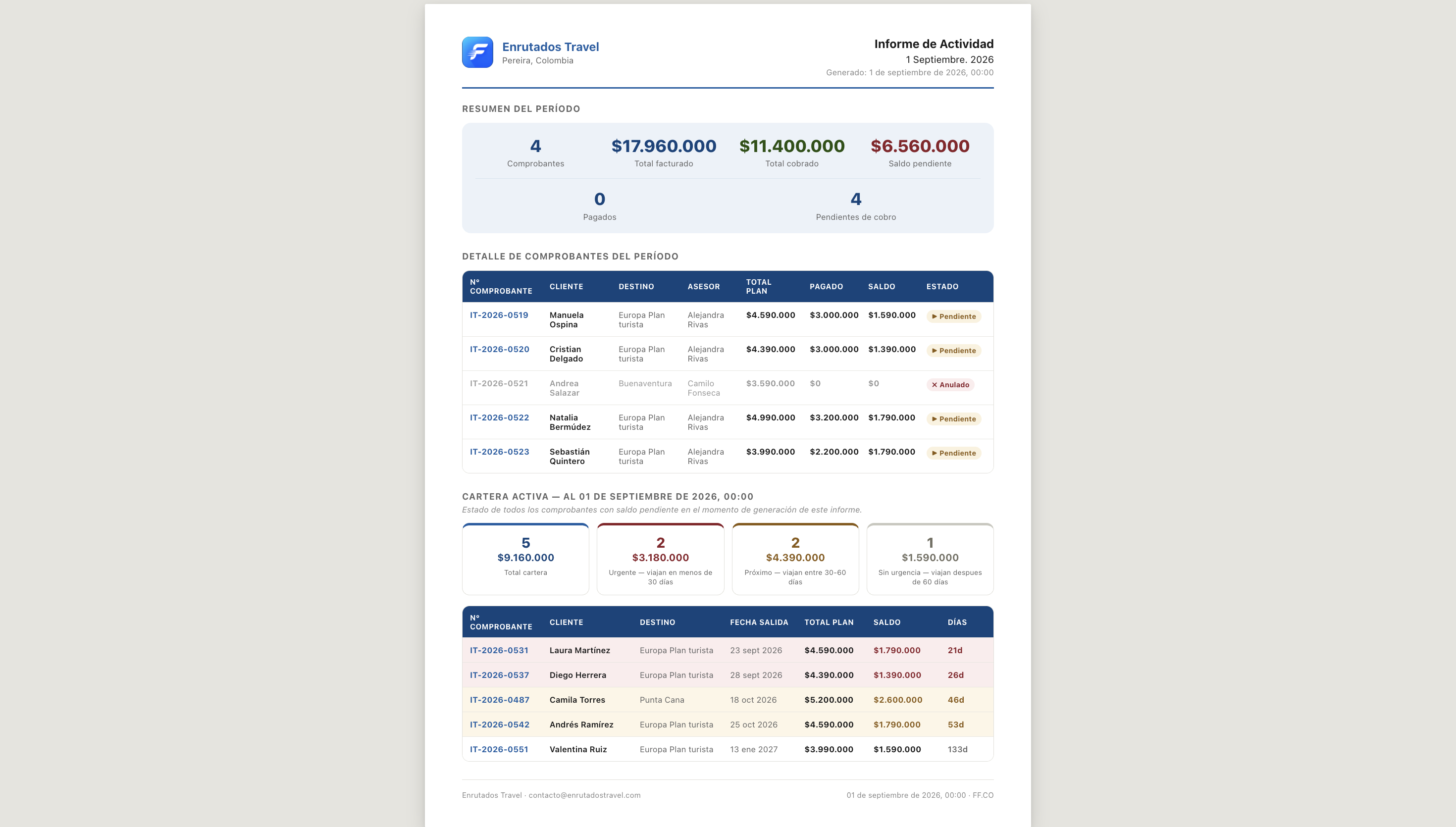Select the Urgente $3.180.000 card

[x=660, y=559]
